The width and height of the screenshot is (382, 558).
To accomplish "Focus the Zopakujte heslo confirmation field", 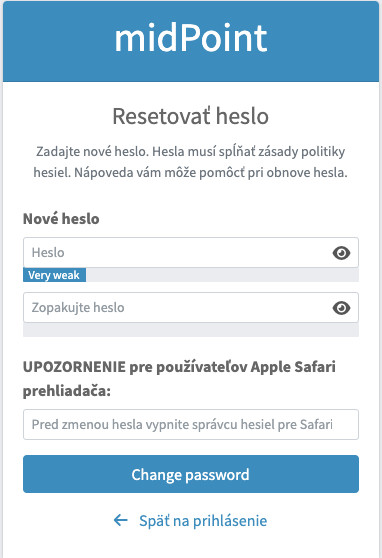I will [x=191, y=307].
